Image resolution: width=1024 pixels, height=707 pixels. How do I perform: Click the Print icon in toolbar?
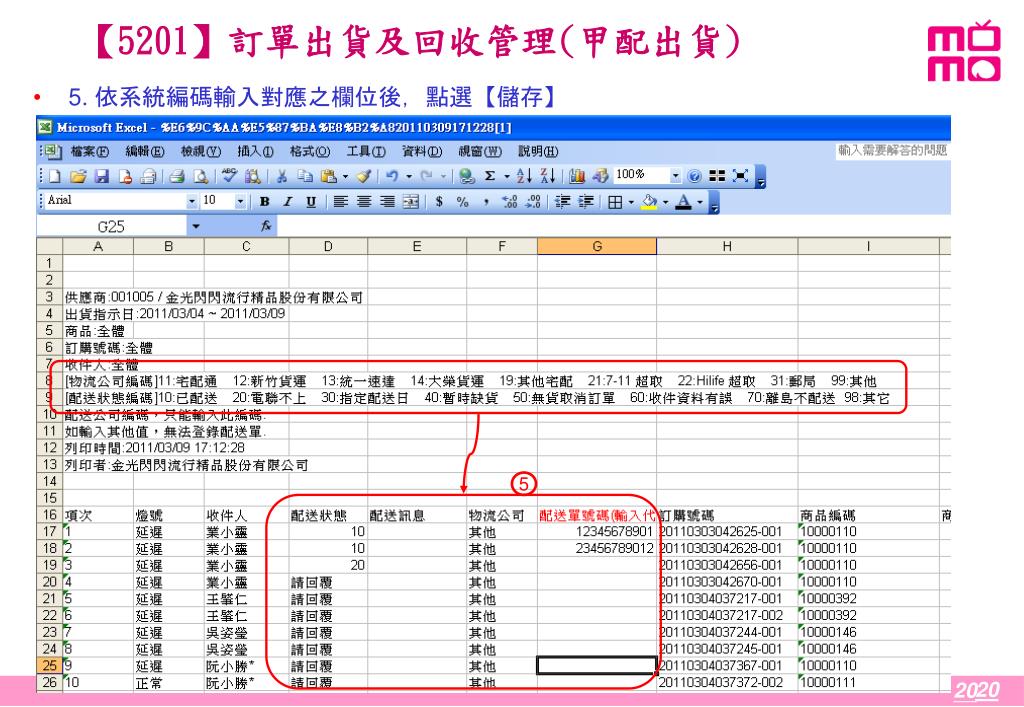(x=176, y=176)
